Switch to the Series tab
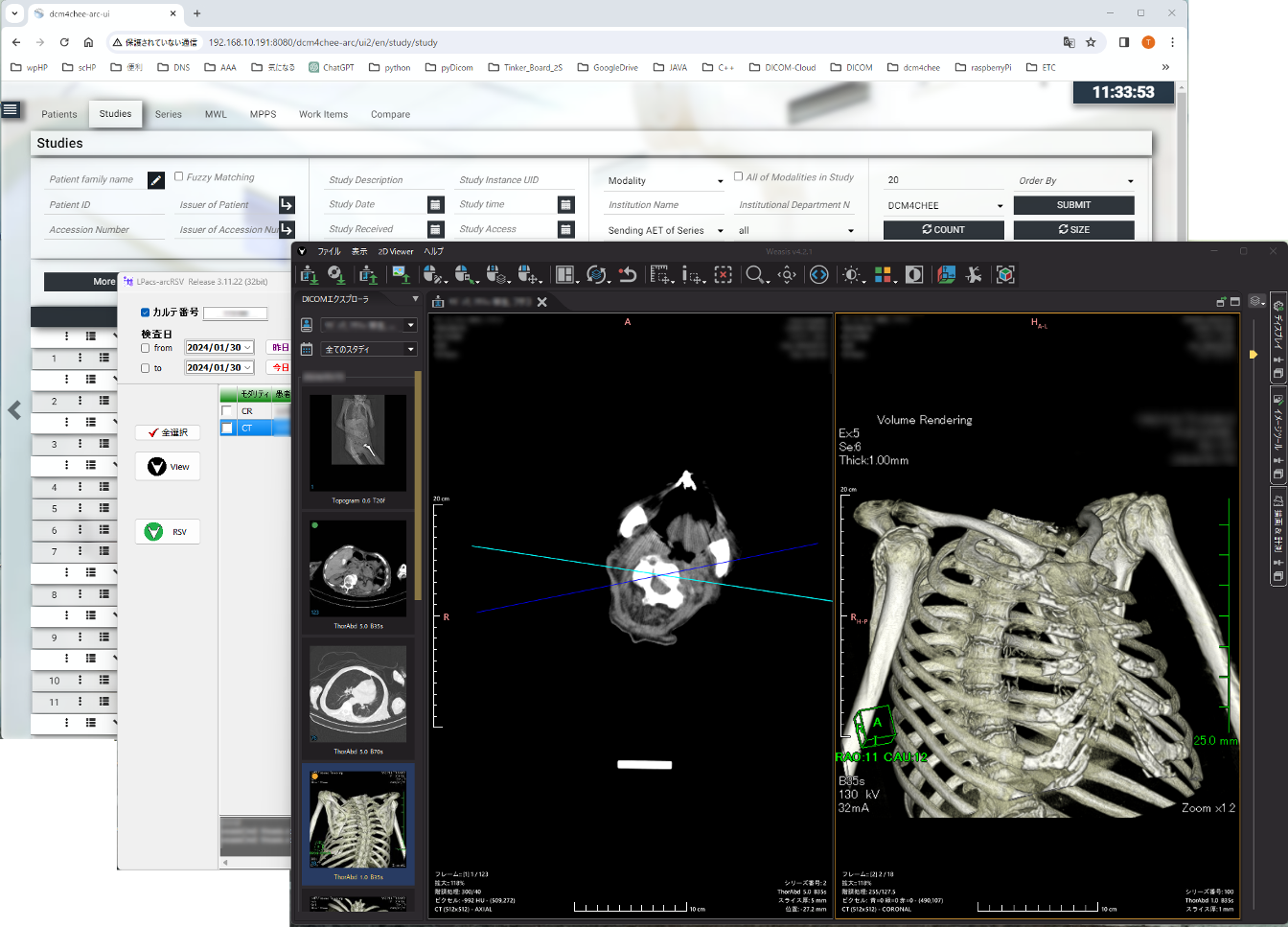The width and height of the screenshot is (1288, 927). [x=169, y=114]
